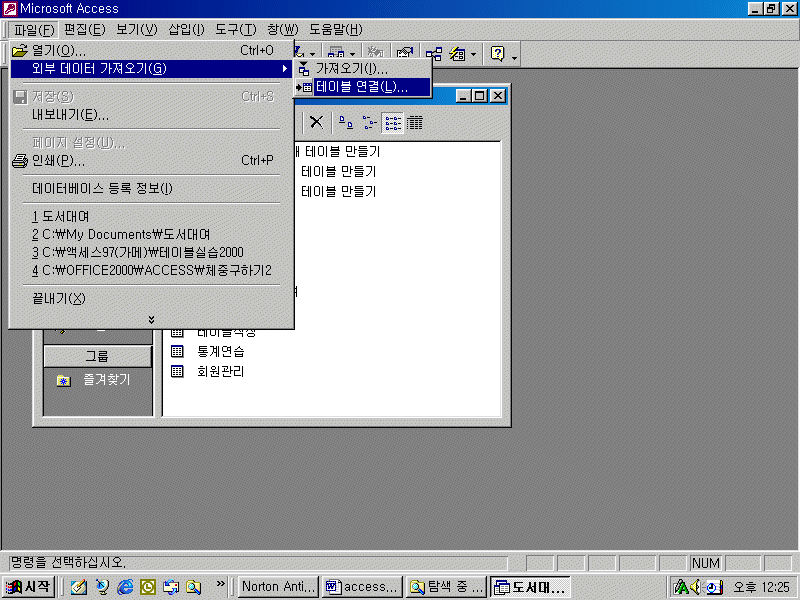
Task: Open recent file 체중구하기2
Action: (x=152, y=270)
